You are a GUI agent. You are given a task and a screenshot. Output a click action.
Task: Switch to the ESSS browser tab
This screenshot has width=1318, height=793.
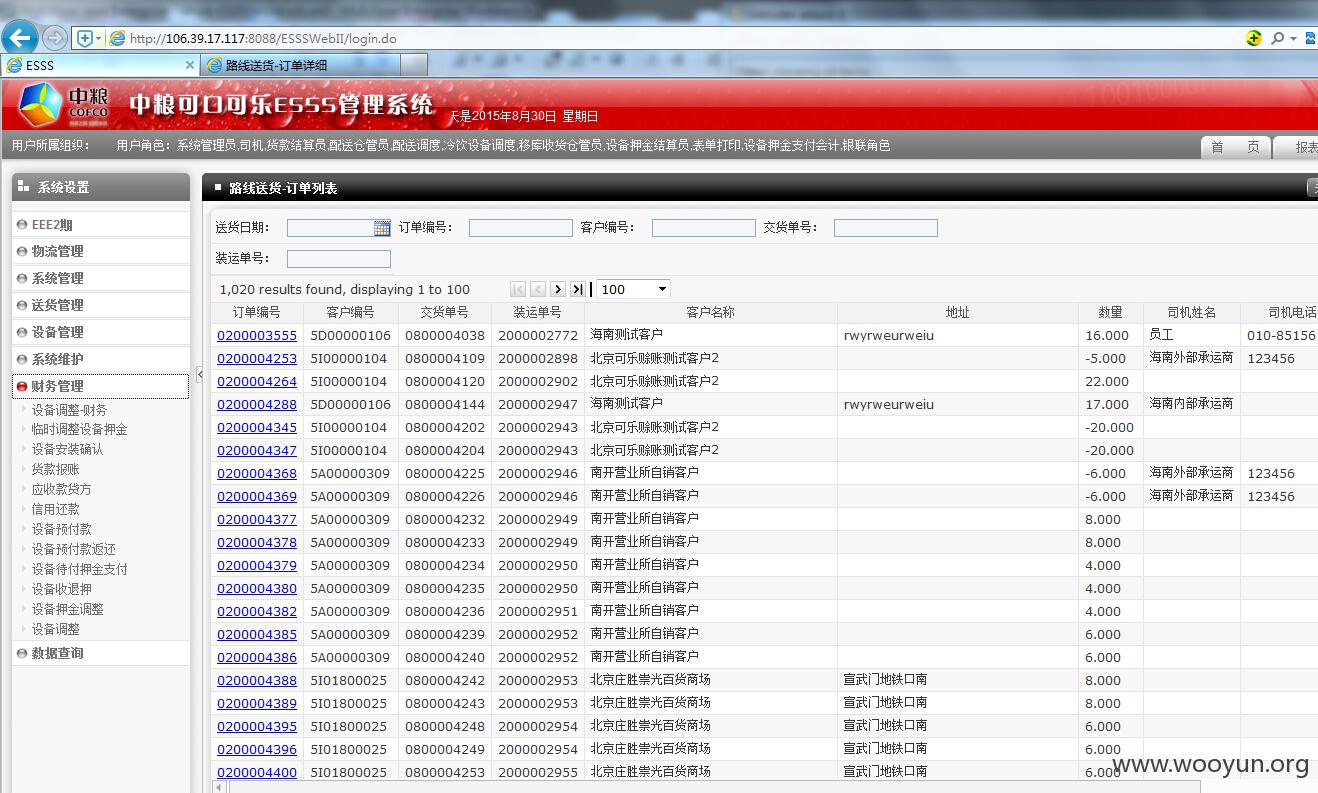point(100,65)
